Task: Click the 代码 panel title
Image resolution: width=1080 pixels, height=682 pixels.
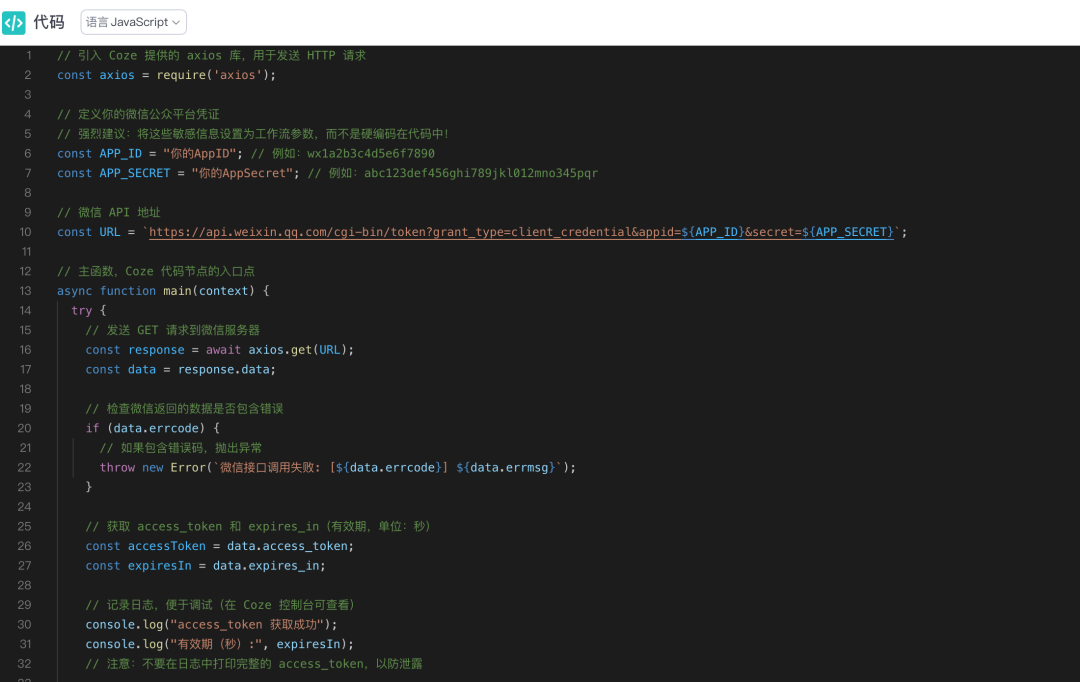Action: 49,22
